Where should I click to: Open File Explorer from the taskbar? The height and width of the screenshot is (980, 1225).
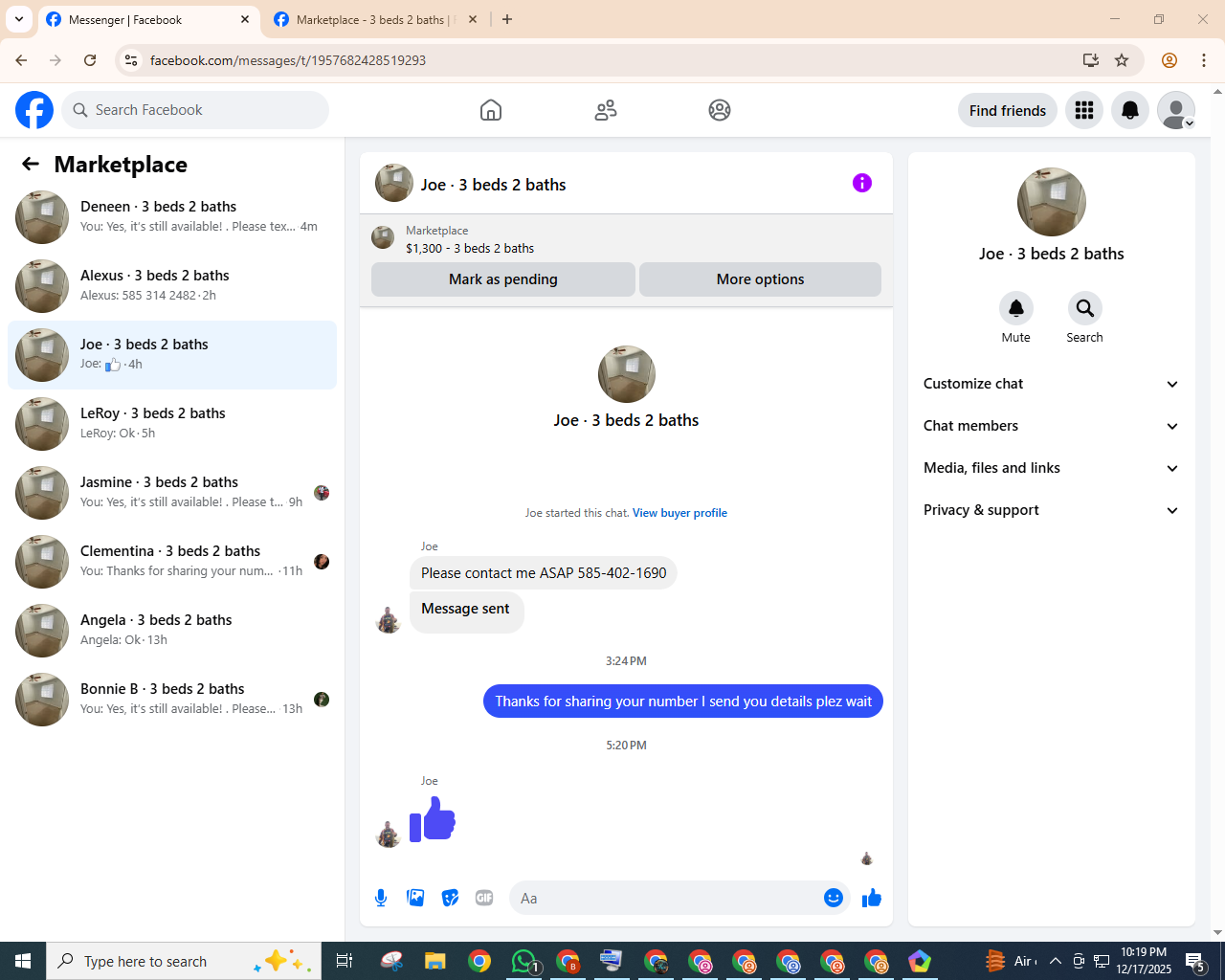(x=435, y=961)
